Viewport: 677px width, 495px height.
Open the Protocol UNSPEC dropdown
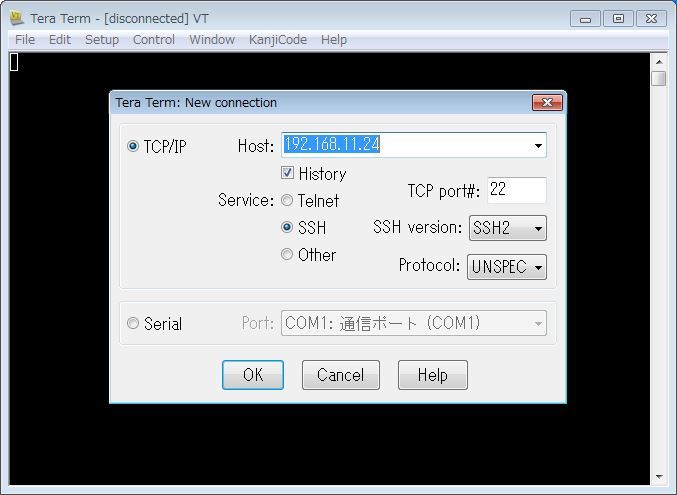coord(506,267)
